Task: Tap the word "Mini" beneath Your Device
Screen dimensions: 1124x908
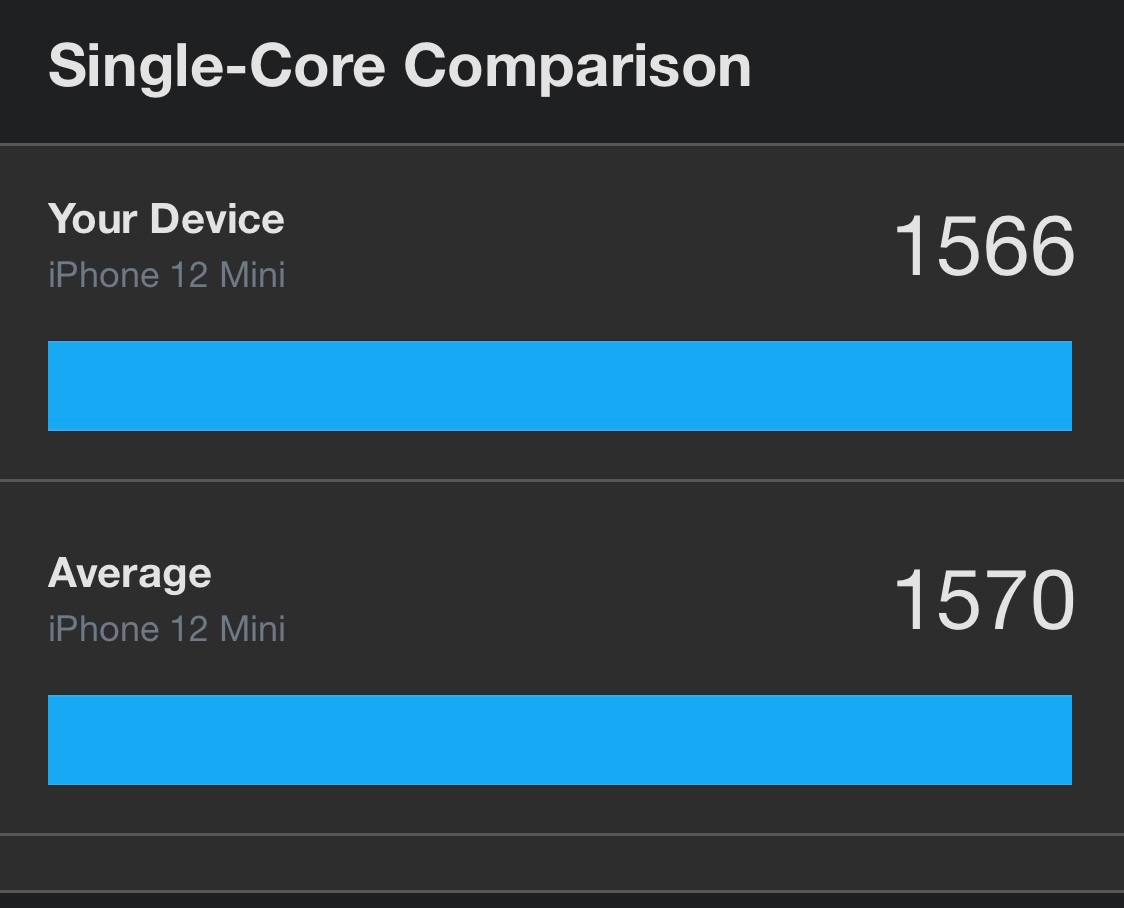Action: [x=252, y=275]
